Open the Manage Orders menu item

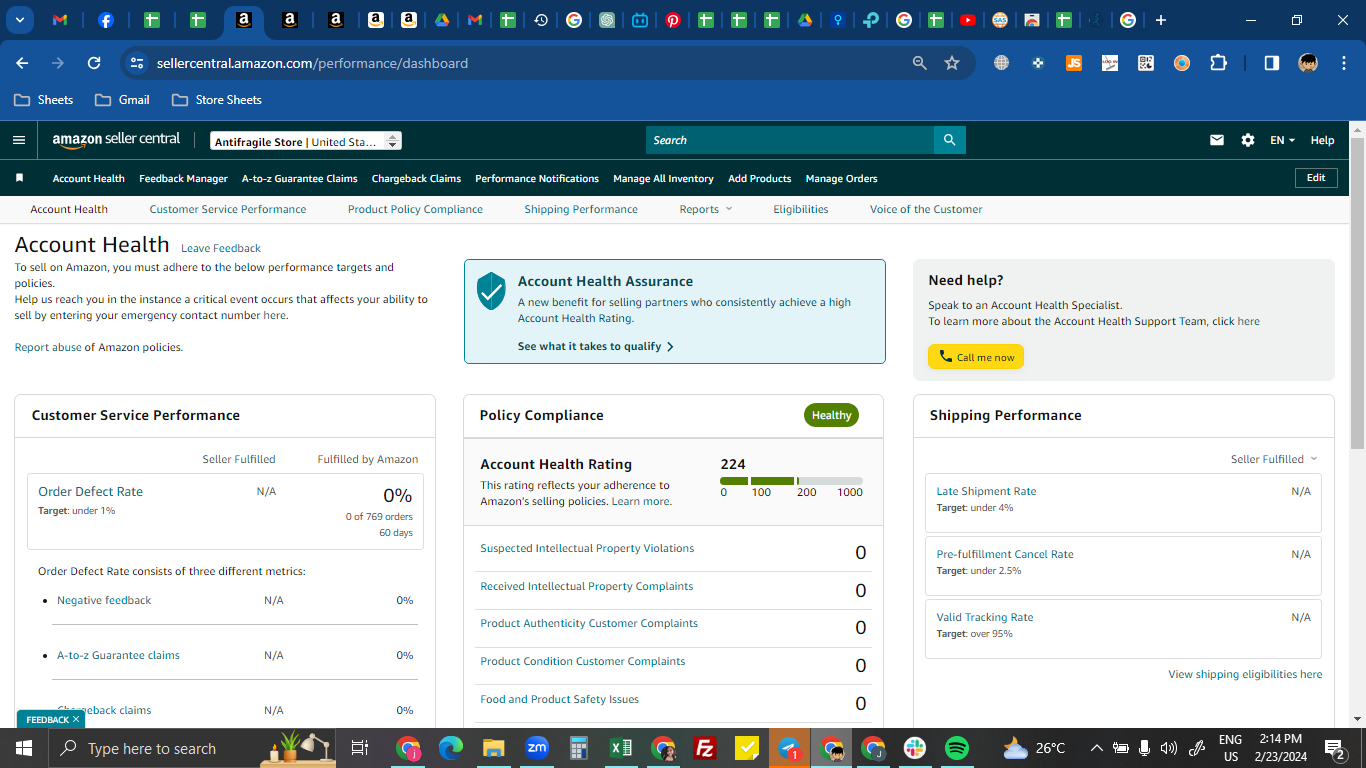tap(841, 178)
